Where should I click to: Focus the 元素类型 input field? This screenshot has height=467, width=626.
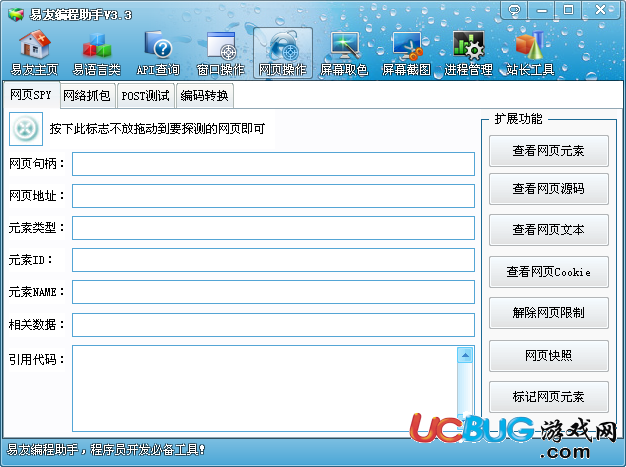273,228
